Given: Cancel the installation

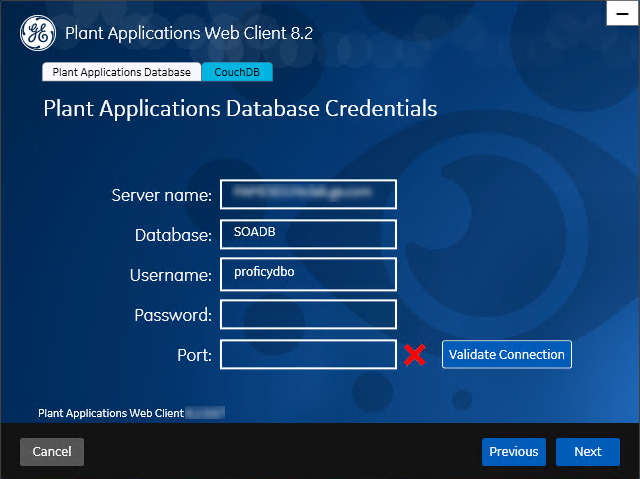Looking at the screenshot, I should click(52, 452).
